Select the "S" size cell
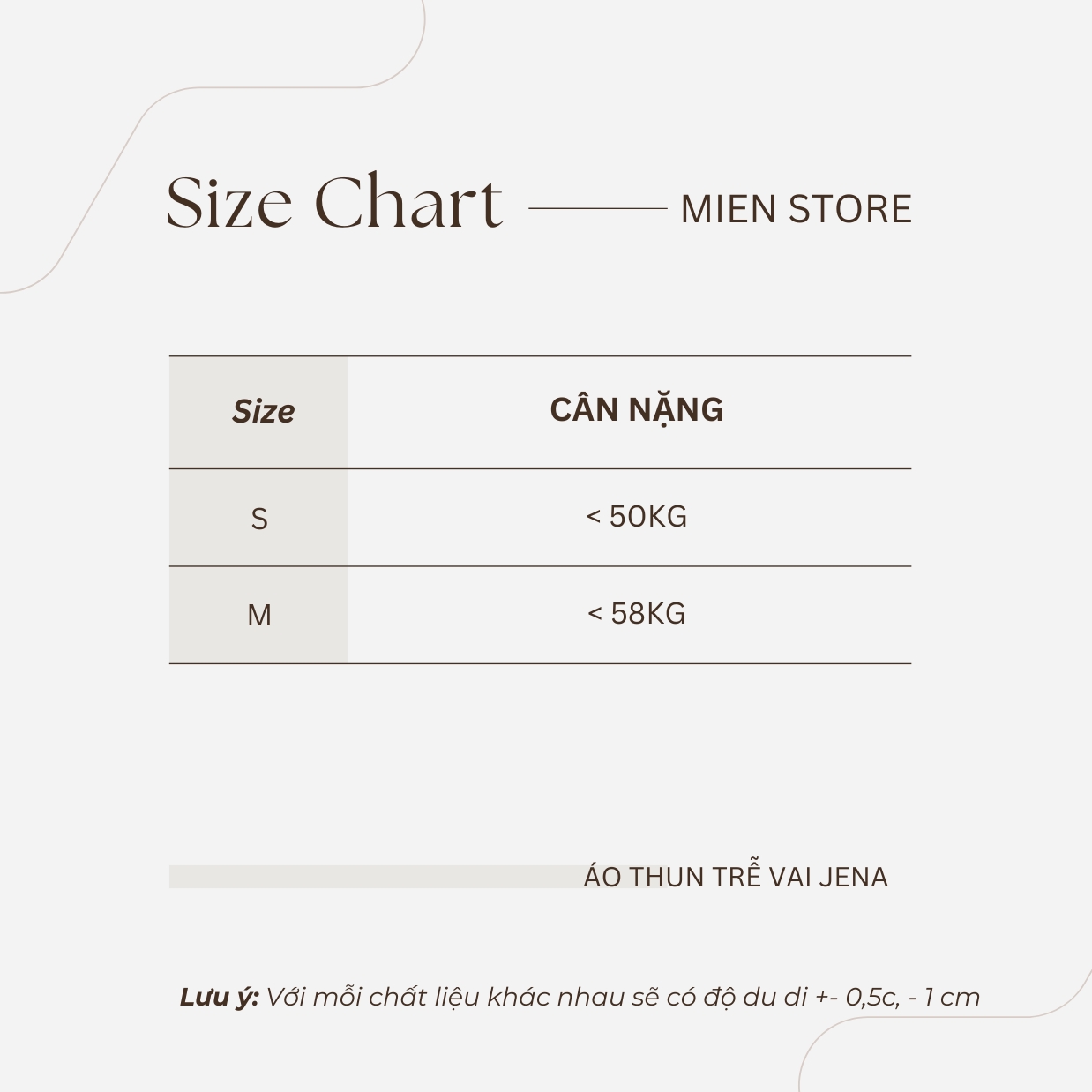The width and height of the screenshot is (1092, 1092). pos(258,519)
